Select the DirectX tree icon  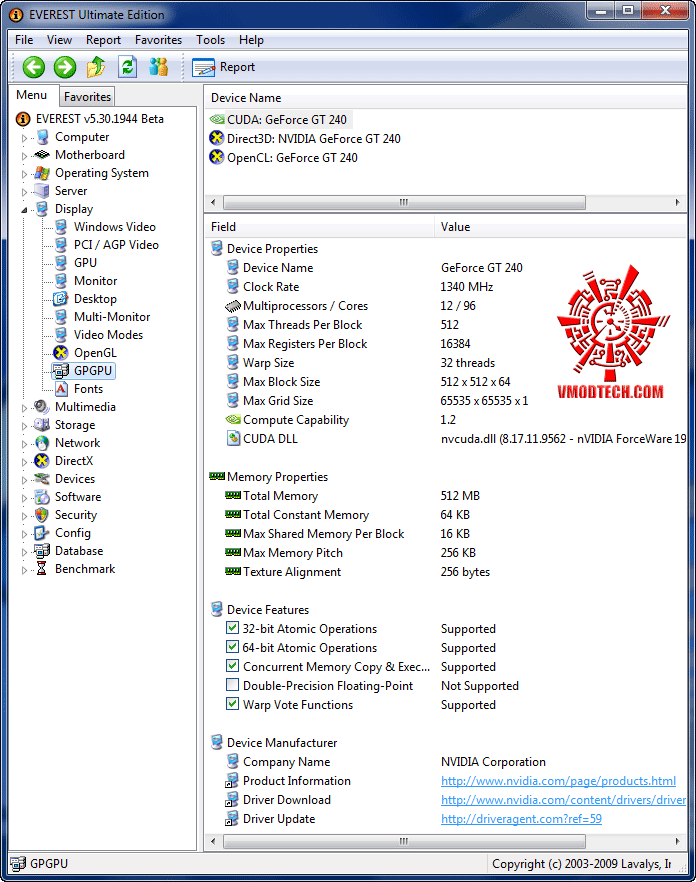point(42,461)
